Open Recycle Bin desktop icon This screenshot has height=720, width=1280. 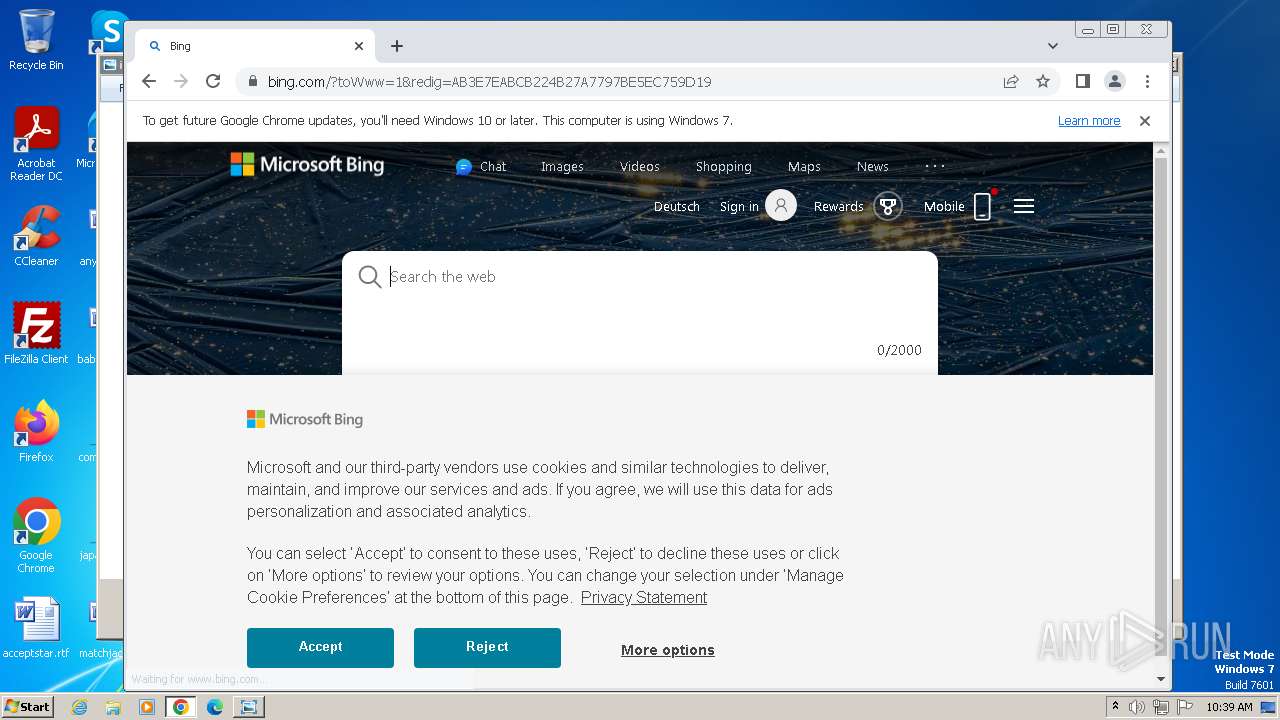(36, 40)
